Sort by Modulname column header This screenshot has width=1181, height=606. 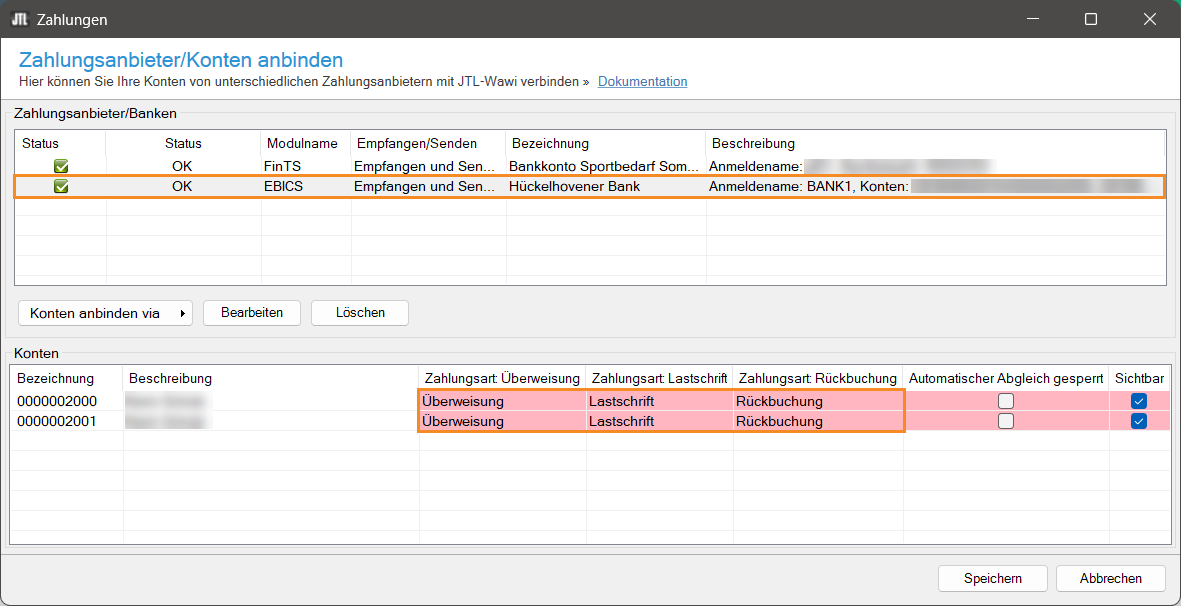coord(302,143)
